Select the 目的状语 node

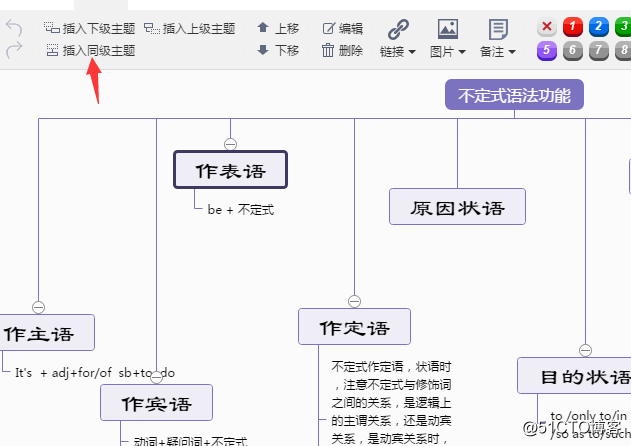coord(575,376)
